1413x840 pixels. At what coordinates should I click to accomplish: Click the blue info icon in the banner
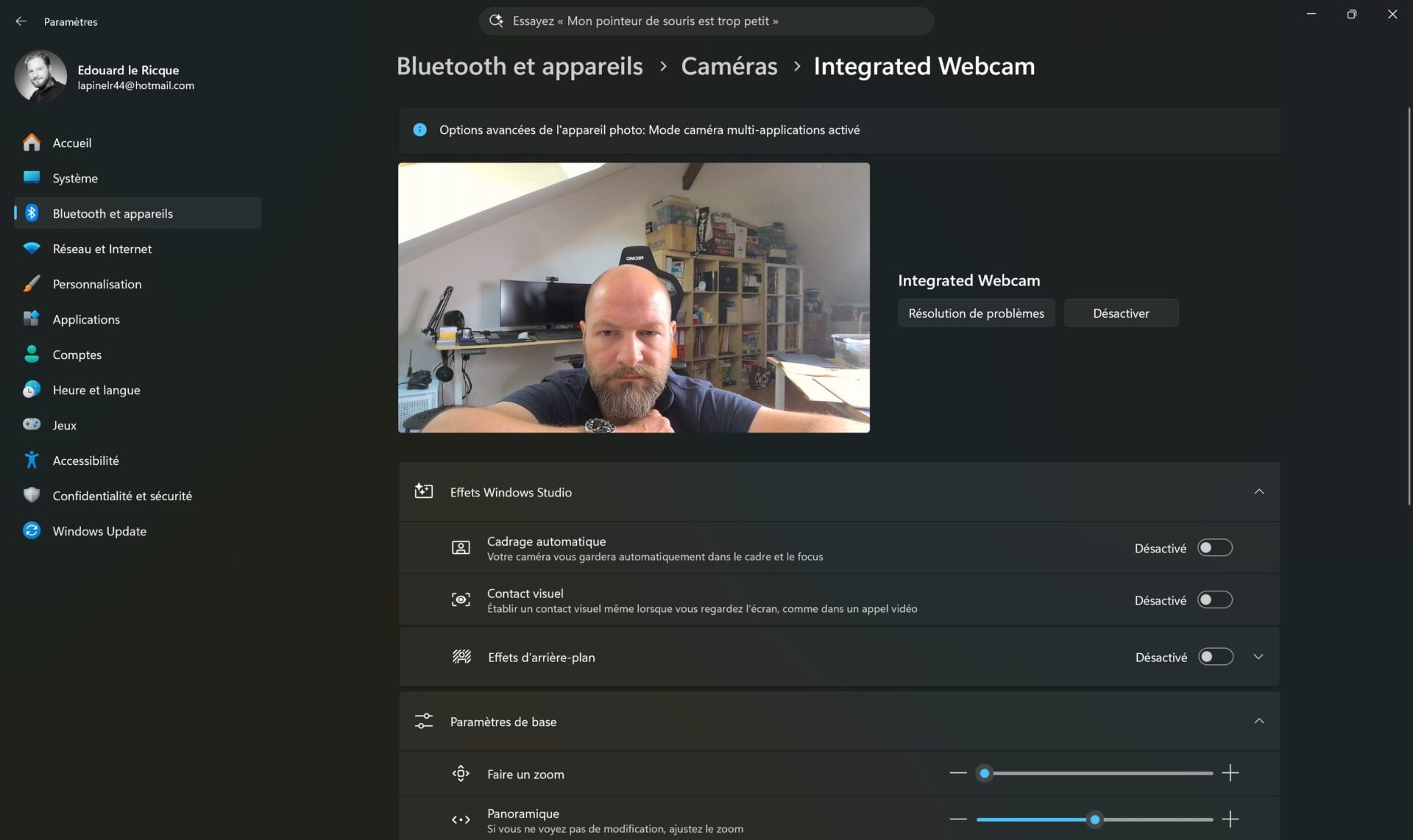419,129
